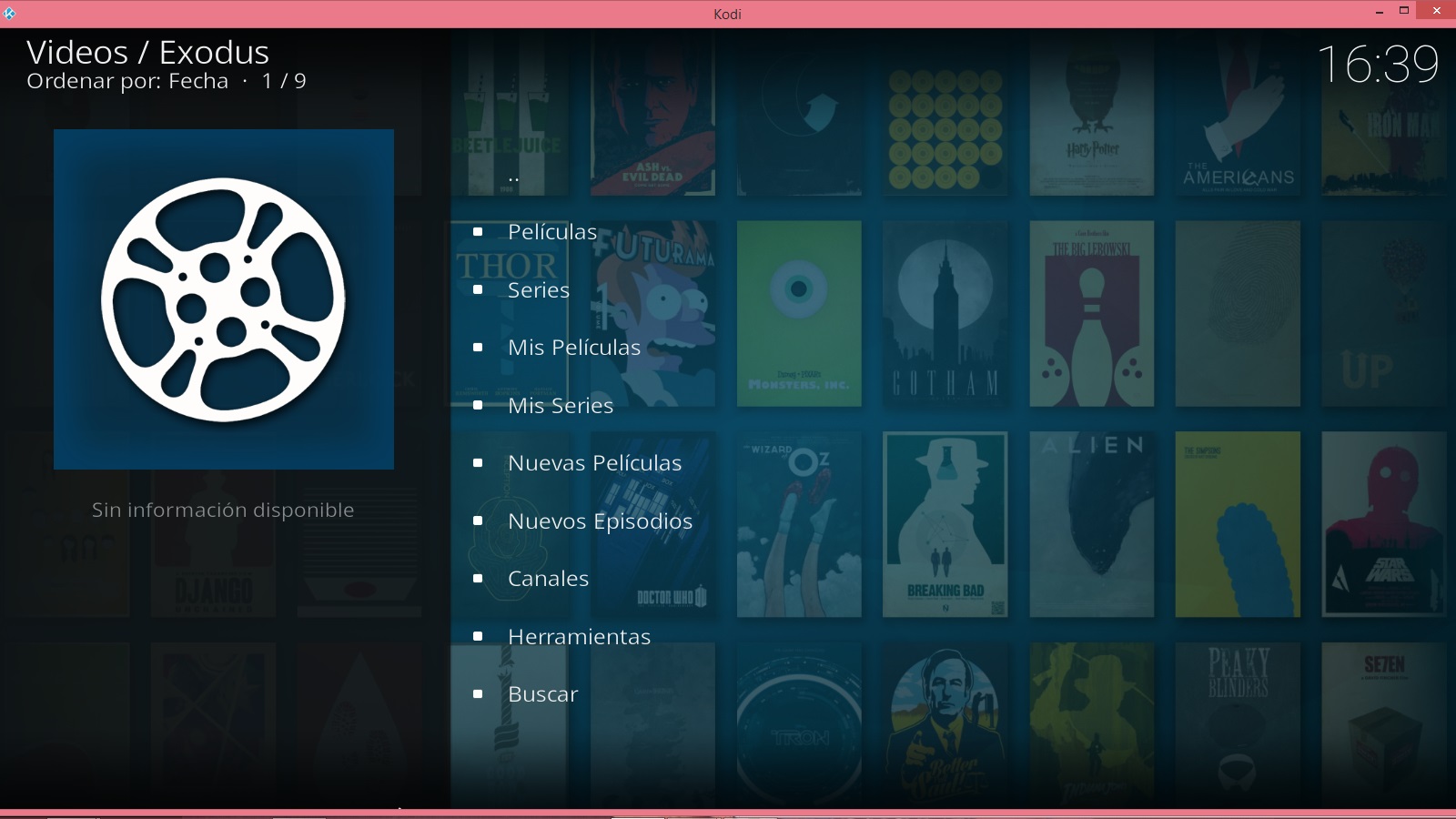Viewport: 1456px width, 819px height.
Task: Select Mis Series in the list
Action: coord(561,406)
